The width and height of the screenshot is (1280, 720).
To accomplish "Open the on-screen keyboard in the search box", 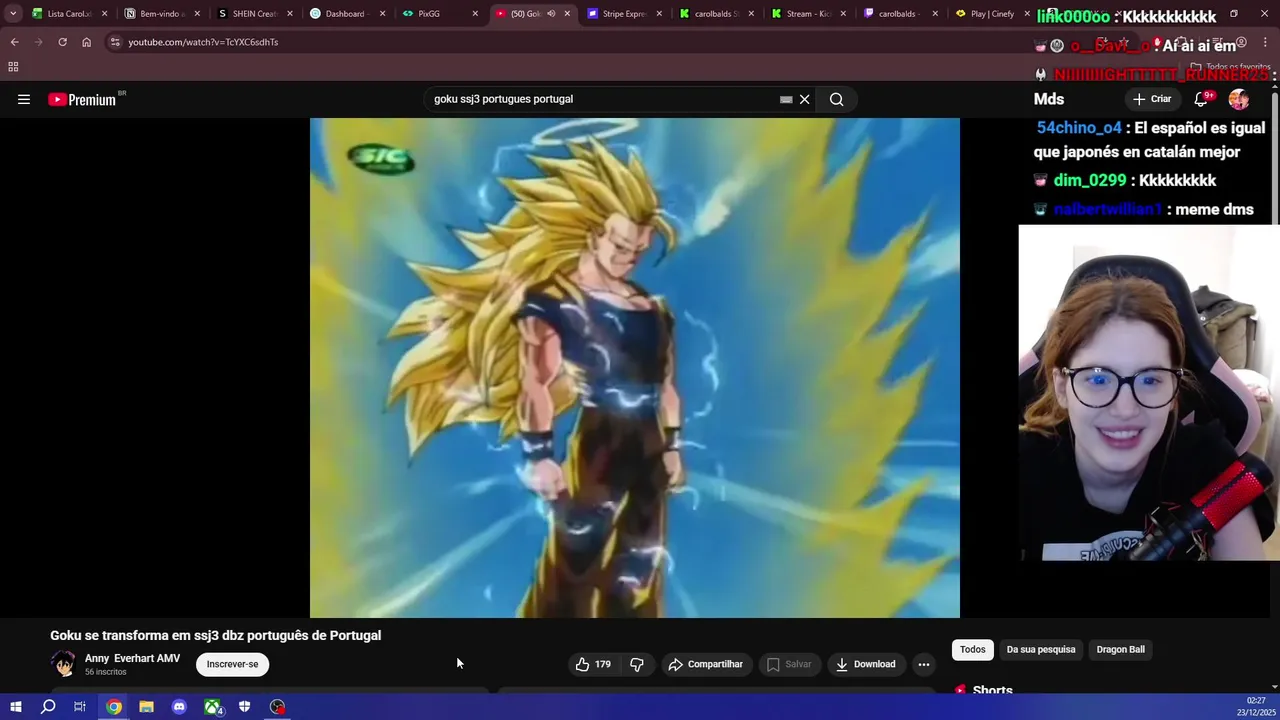I will 786,99.
